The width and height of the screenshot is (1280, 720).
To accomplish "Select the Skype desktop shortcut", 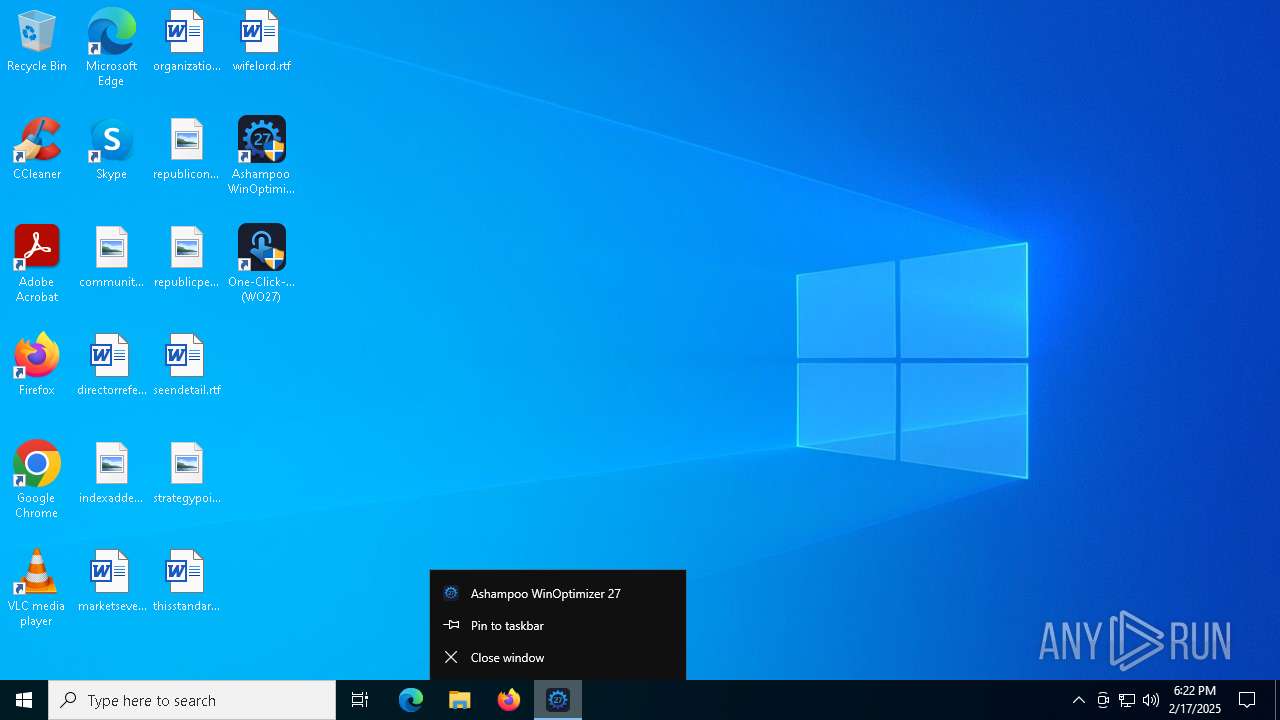I will click(111, 149).
